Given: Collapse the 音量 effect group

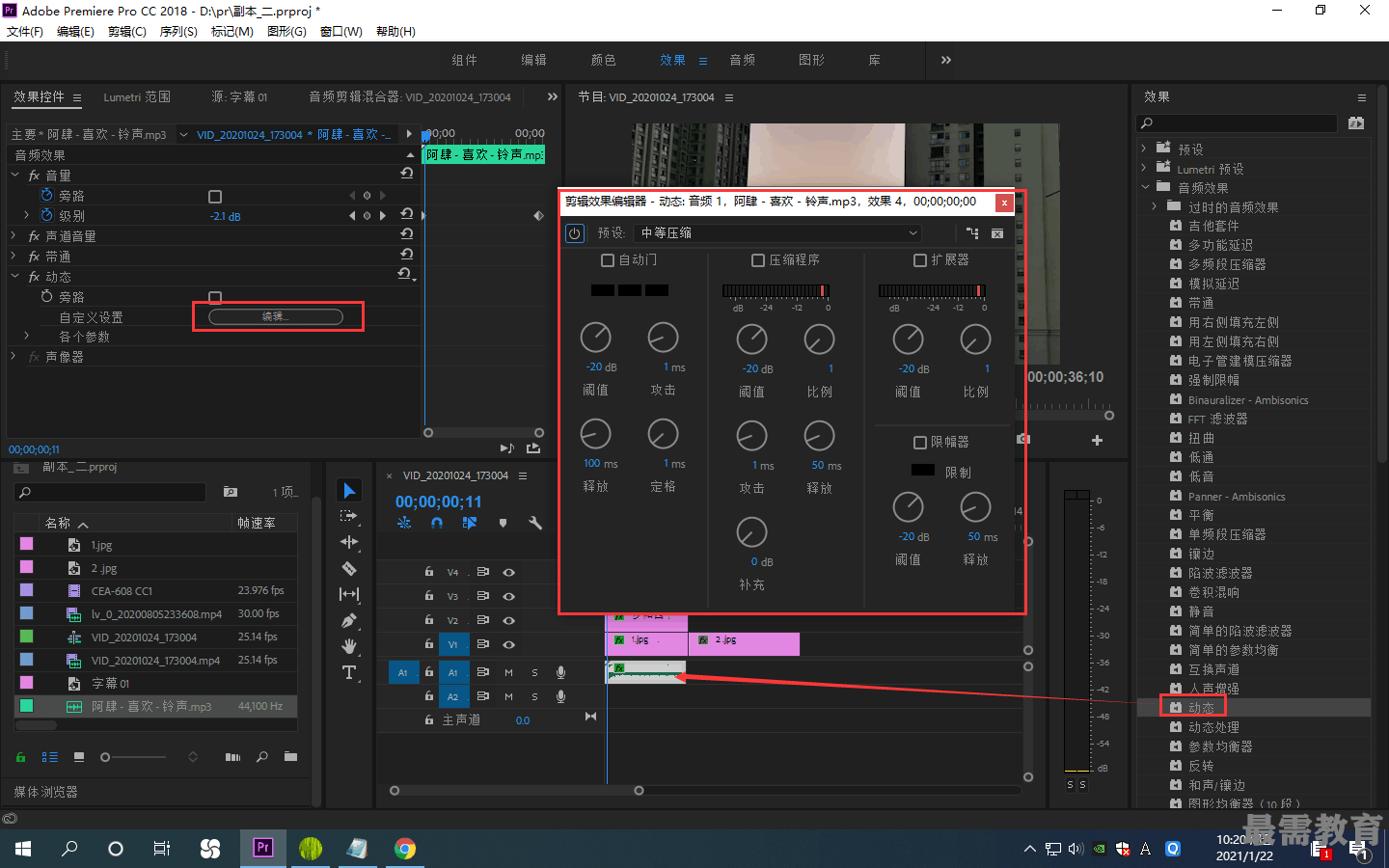Looking at the screenshot, I should [x=15, y=176].
